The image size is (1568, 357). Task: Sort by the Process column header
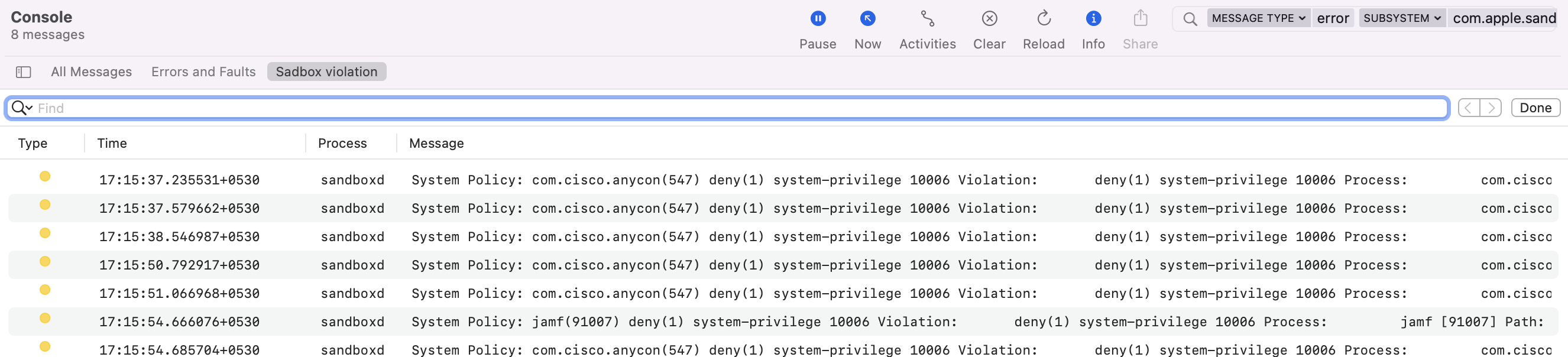pyautogui.click(x=342, y=144)
